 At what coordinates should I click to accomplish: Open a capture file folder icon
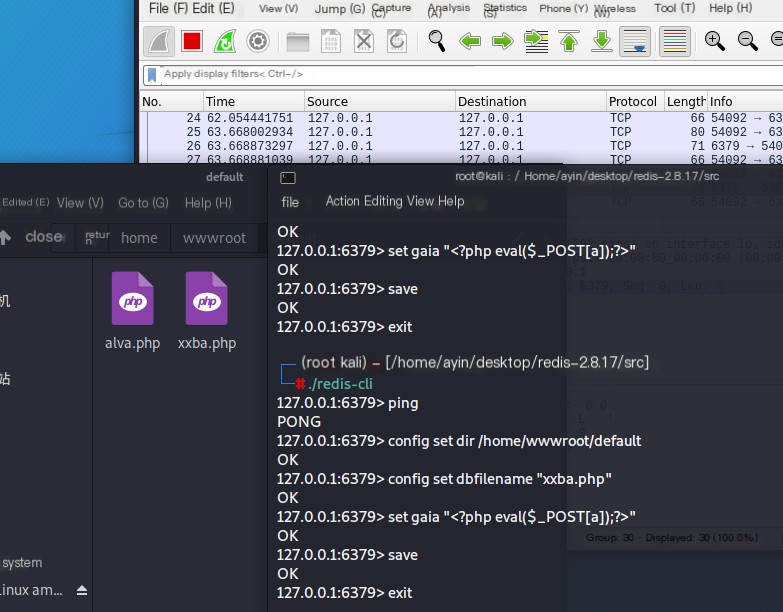coord(298,42)
